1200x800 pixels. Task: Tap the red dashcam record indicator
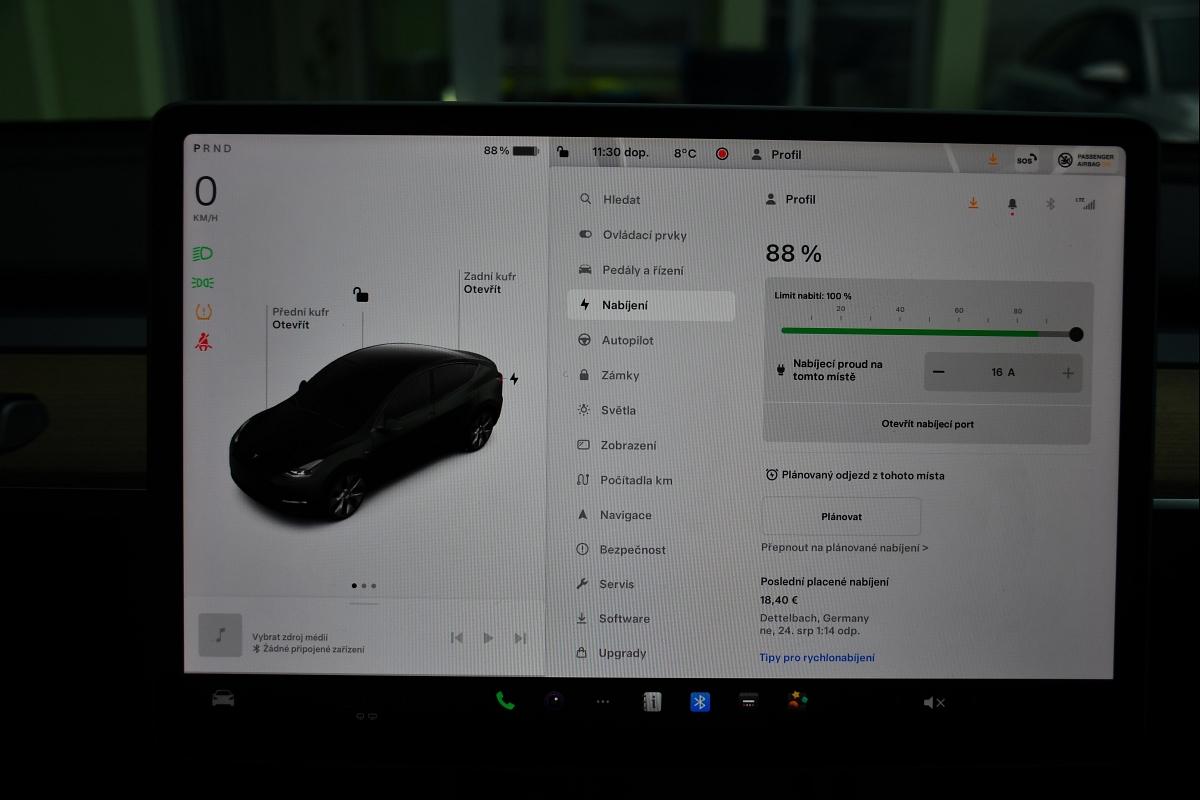tap(722, 154)
